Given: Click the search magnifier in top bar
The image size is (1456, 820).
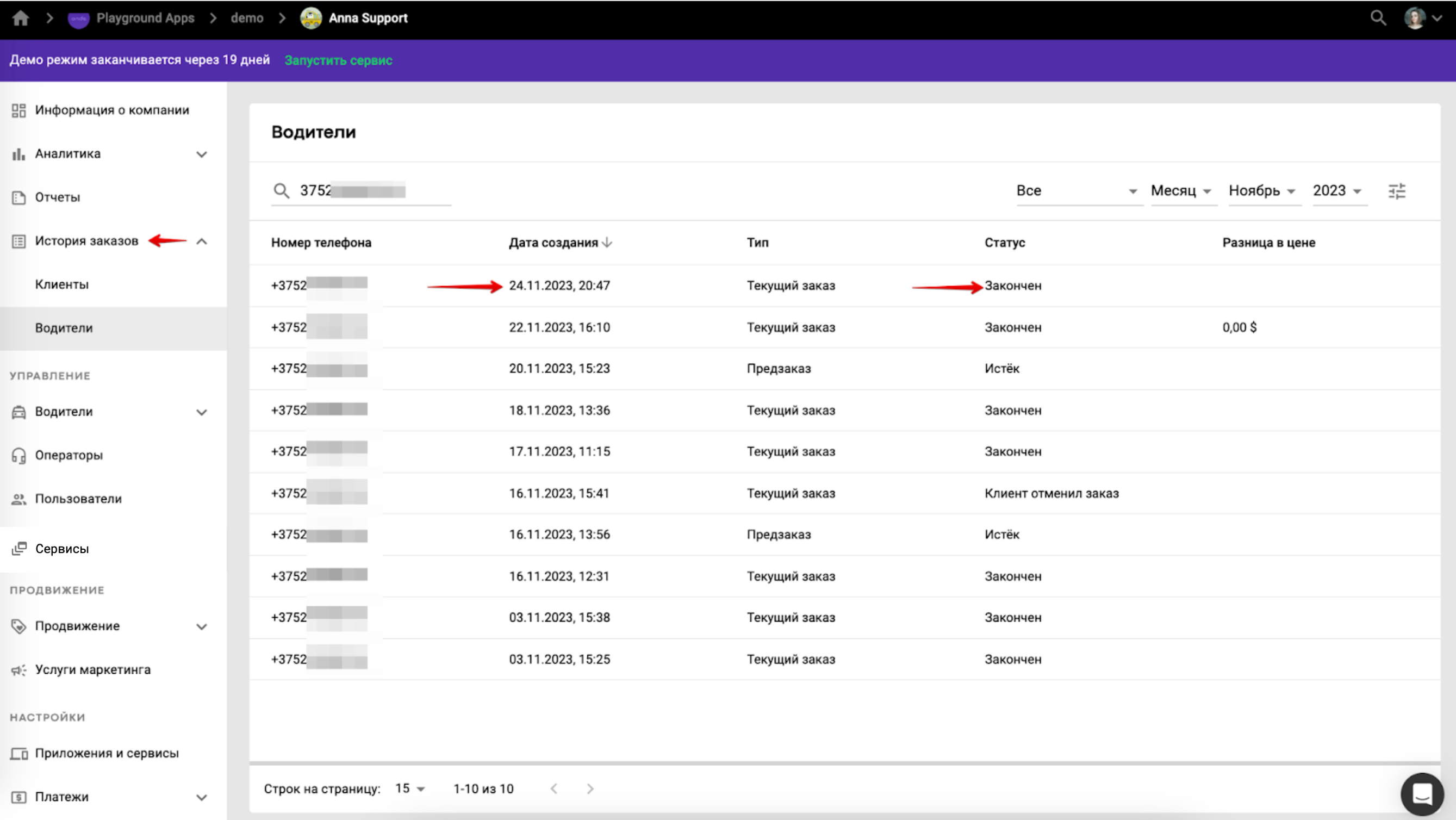Looking at the screenshot, I should tap(1378, 18).
